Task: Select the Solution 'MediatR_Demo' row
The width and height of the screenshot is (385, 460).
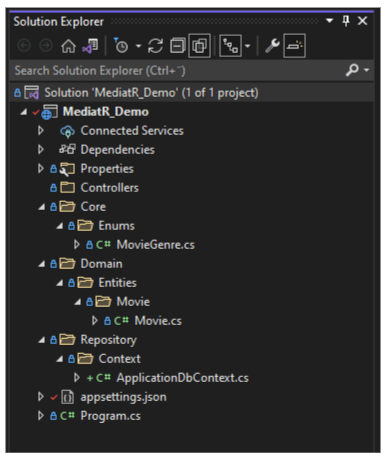Action: [192, 93]
